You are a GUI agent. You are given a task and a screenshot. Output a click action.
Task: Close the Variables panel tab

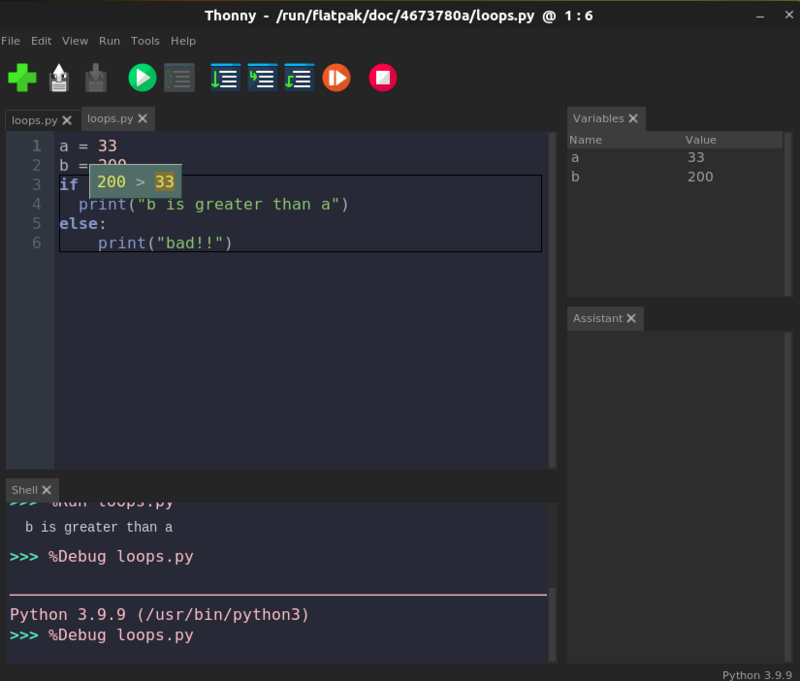(634, 119)
